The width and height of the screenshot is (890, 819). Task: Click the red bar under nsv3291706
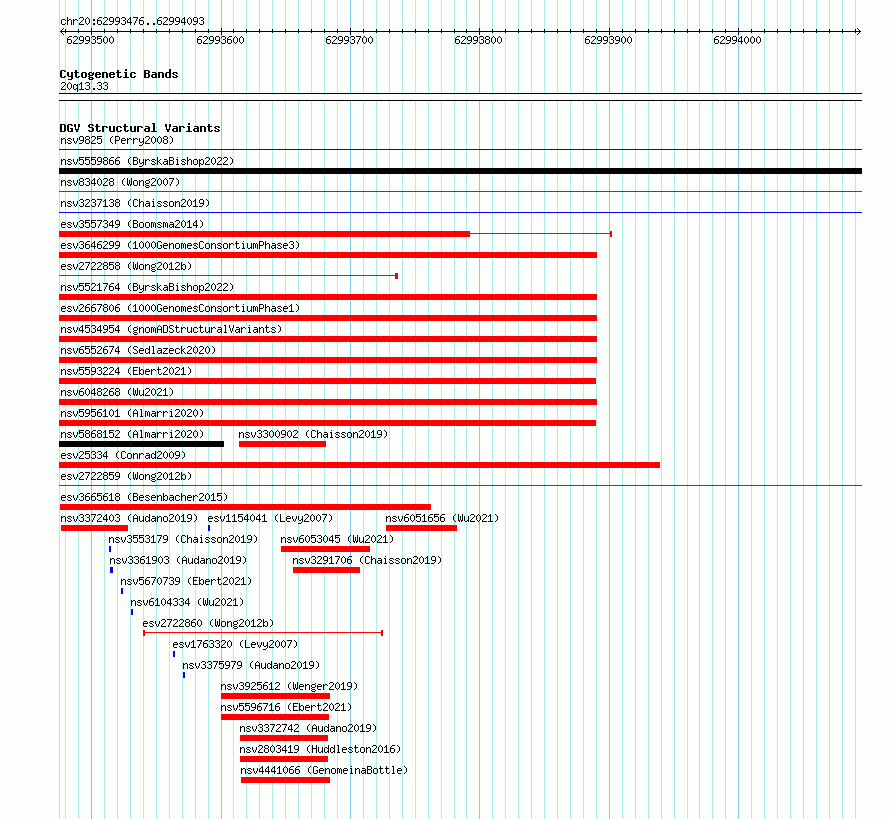(x=326, y=570)
